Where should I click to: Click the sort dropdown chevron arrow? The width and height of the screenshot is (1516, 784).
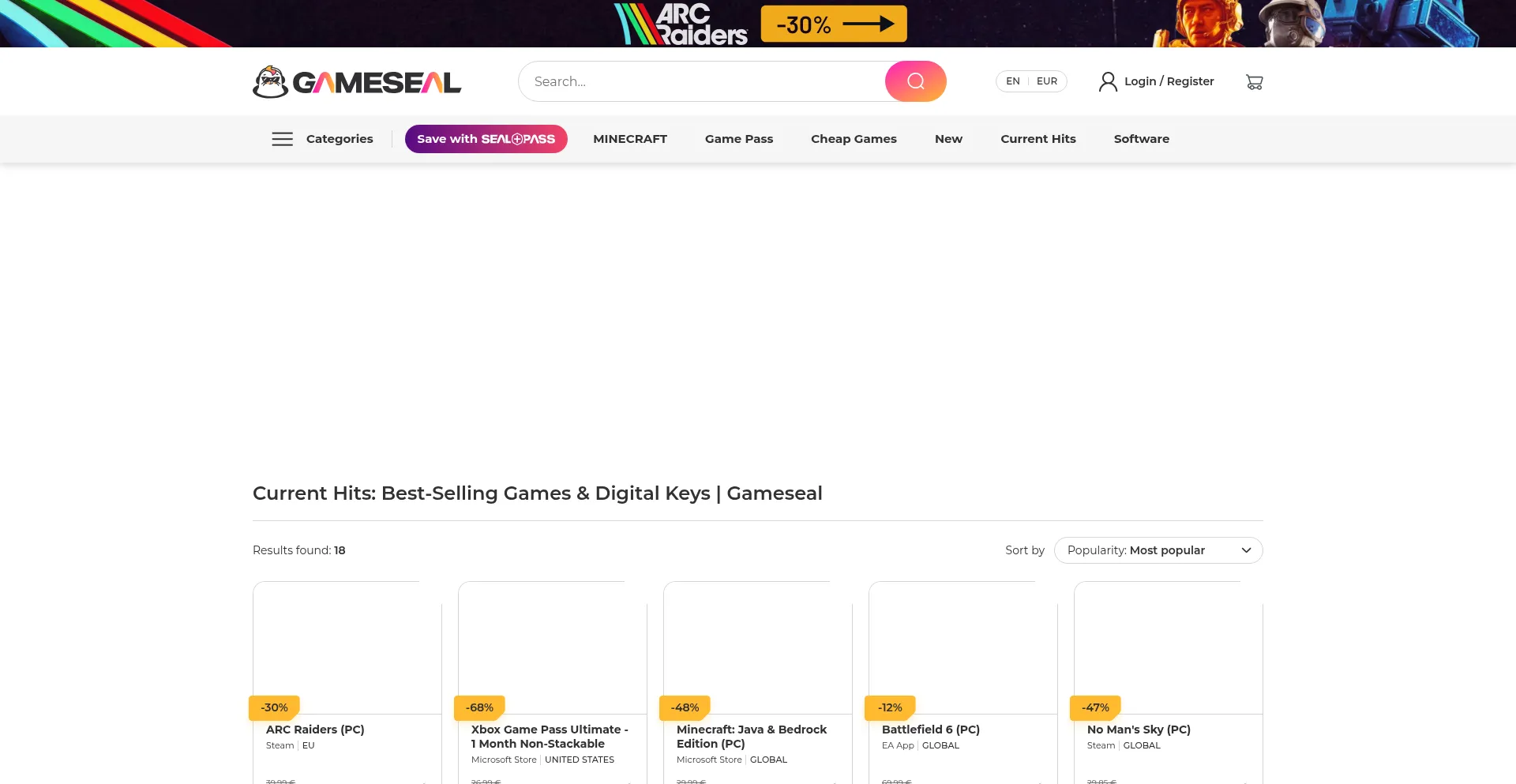1246,550
